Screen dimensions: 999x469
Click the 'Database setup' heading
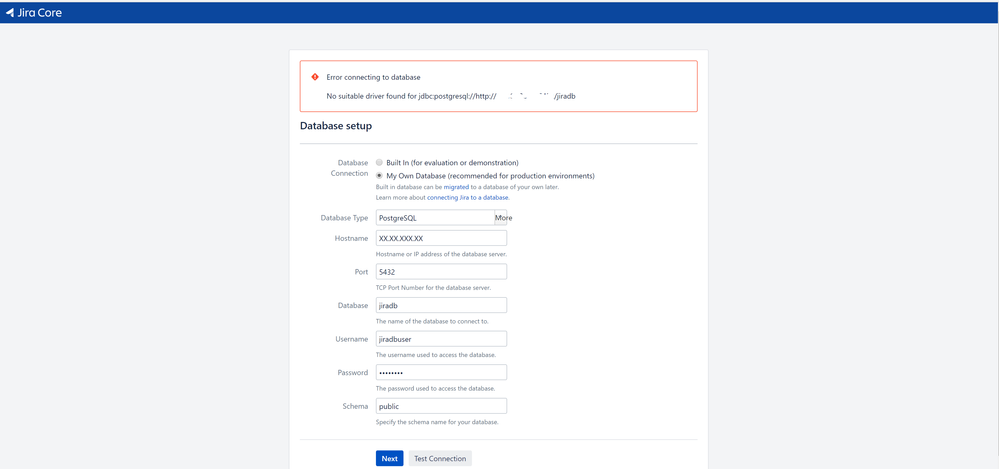click(x=336, y=126)
